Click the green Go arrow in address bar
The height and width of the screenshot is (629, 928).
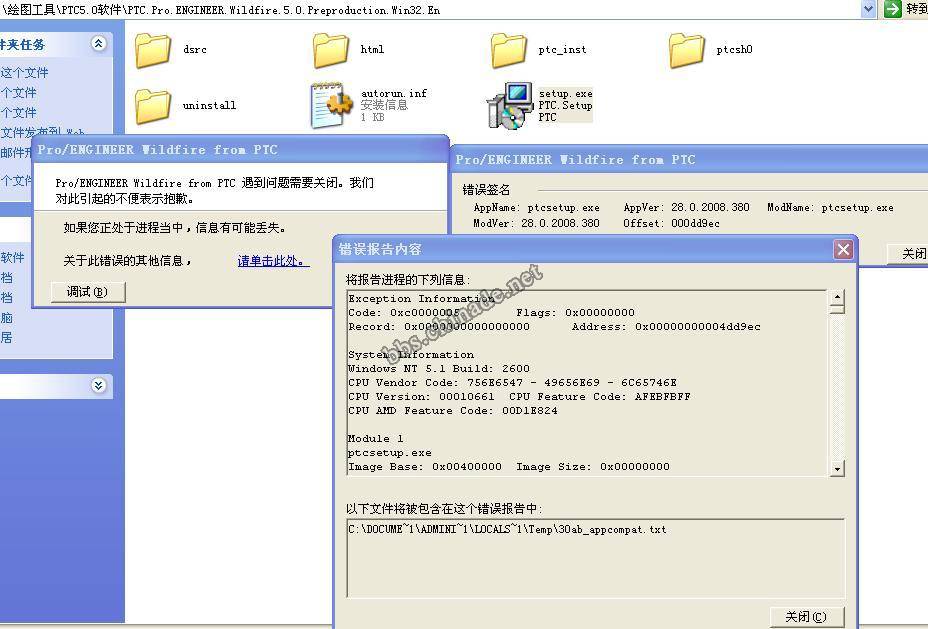click(892, 9)
